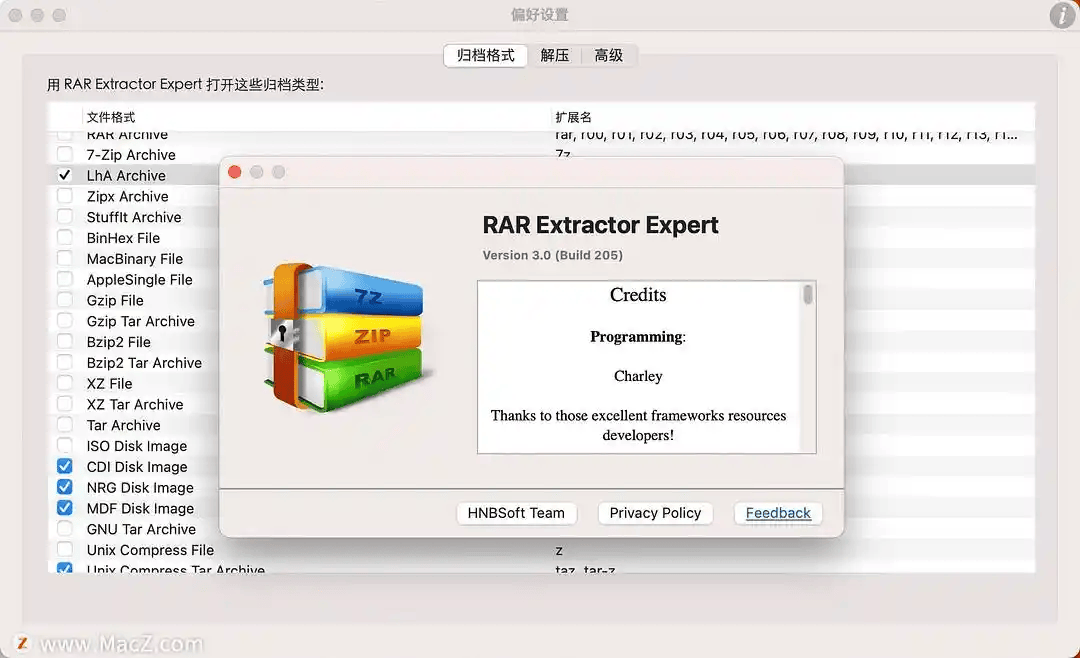Click the info icon in the title bar

pyautogui.click(x=1063, y=14)
